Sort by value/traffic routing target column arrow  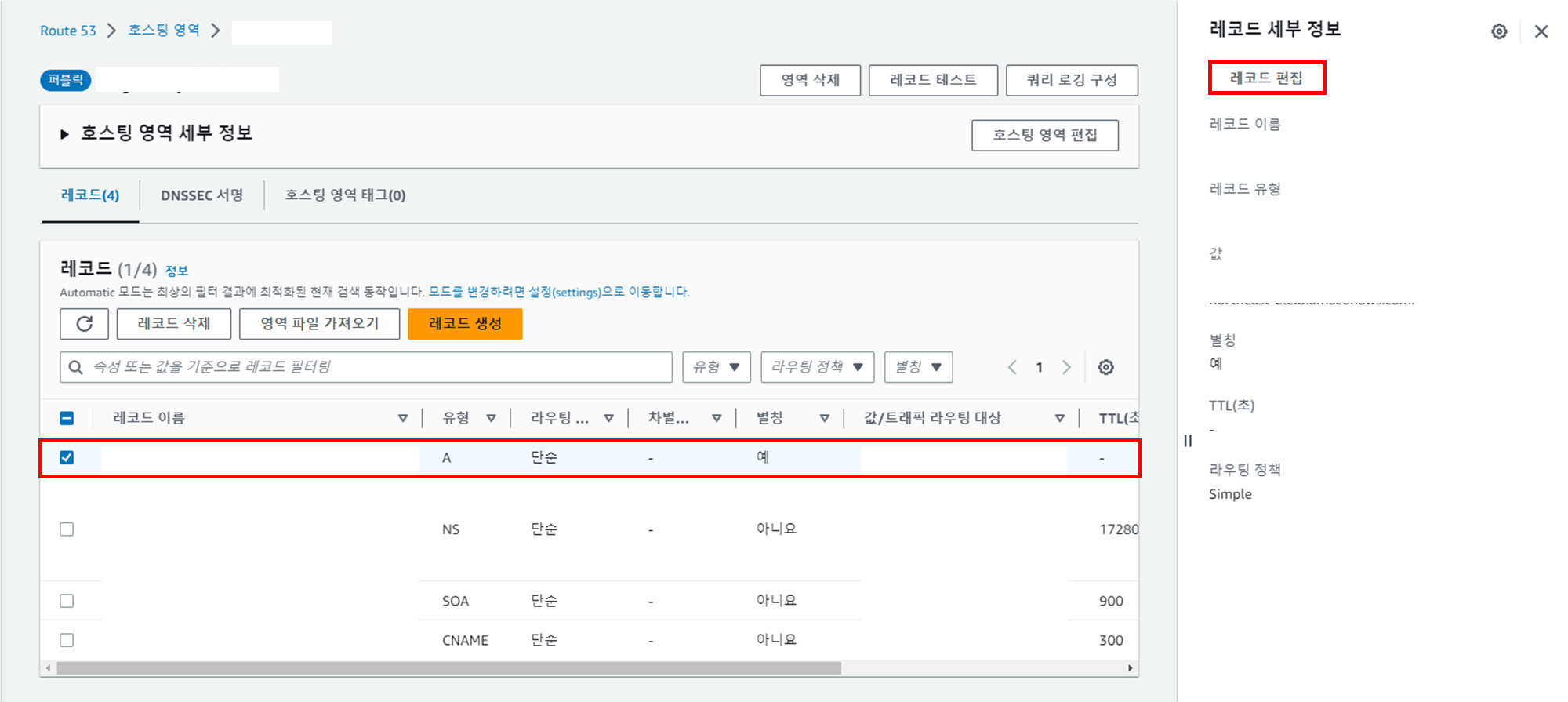pos(1060,418)
